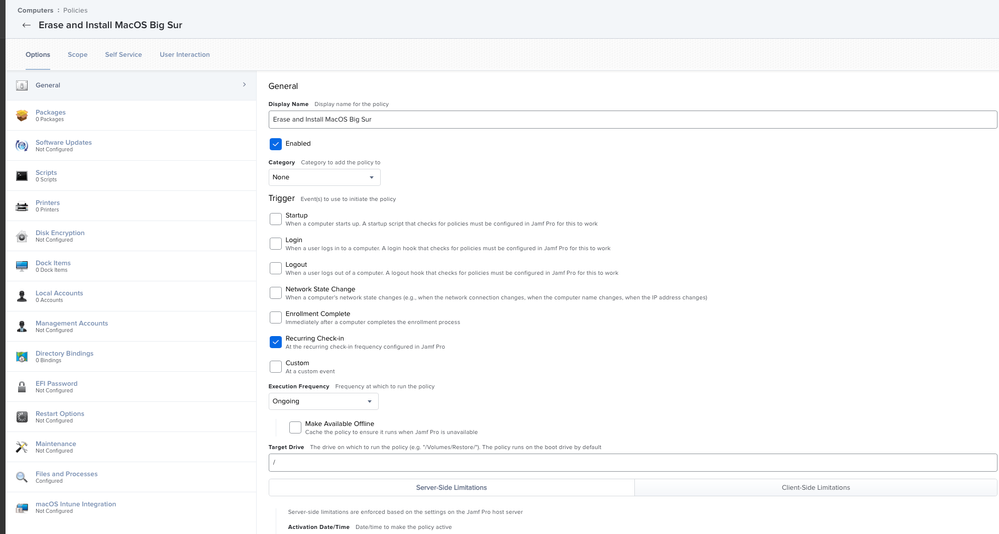The height and width of the screenshot is (534, 999).
Task: Open the Execution Frequency Ongoing dropdown
Action: 323,401
